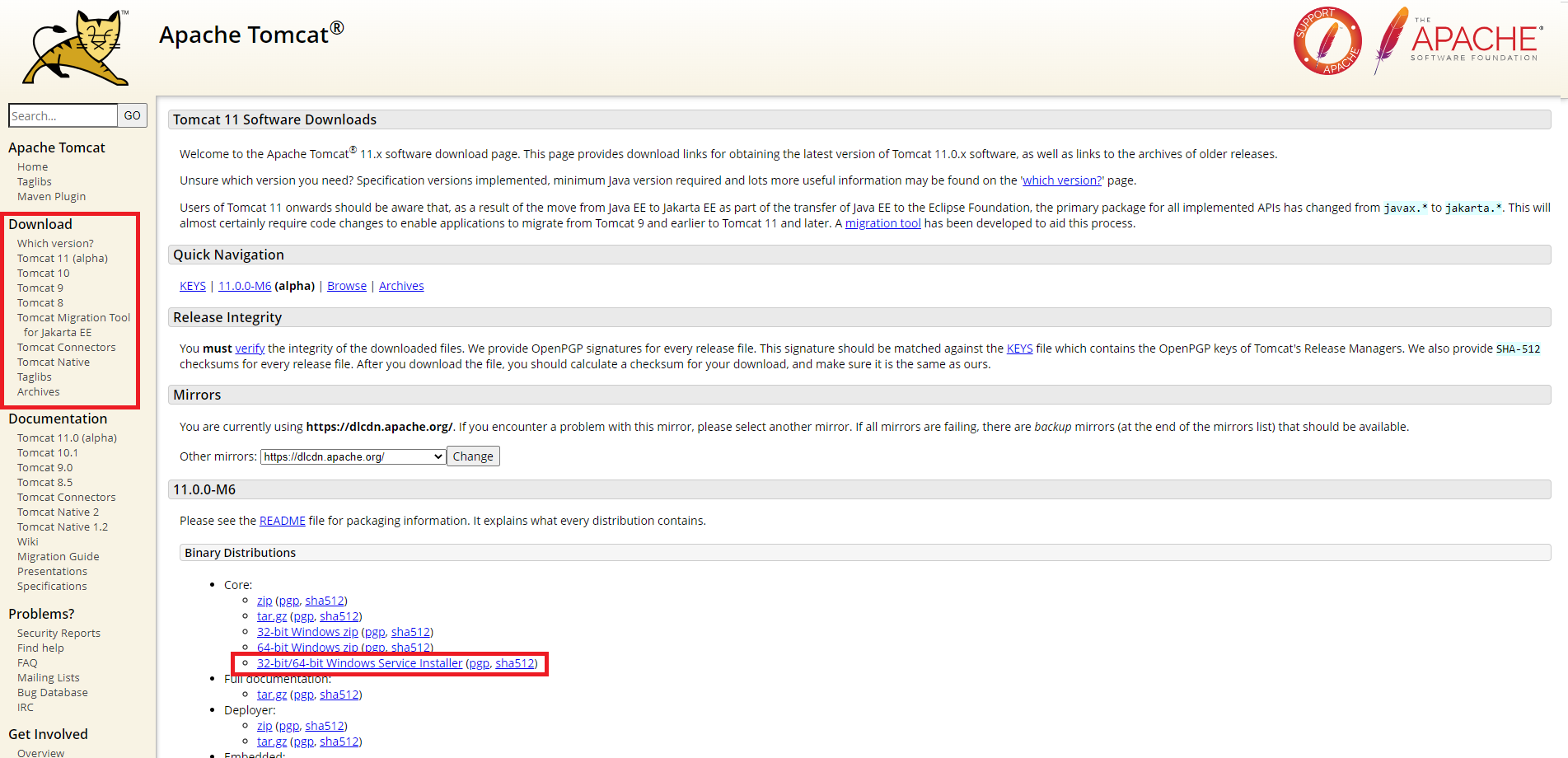
Task: Click inside the search input field
Action: coord(62,115)
